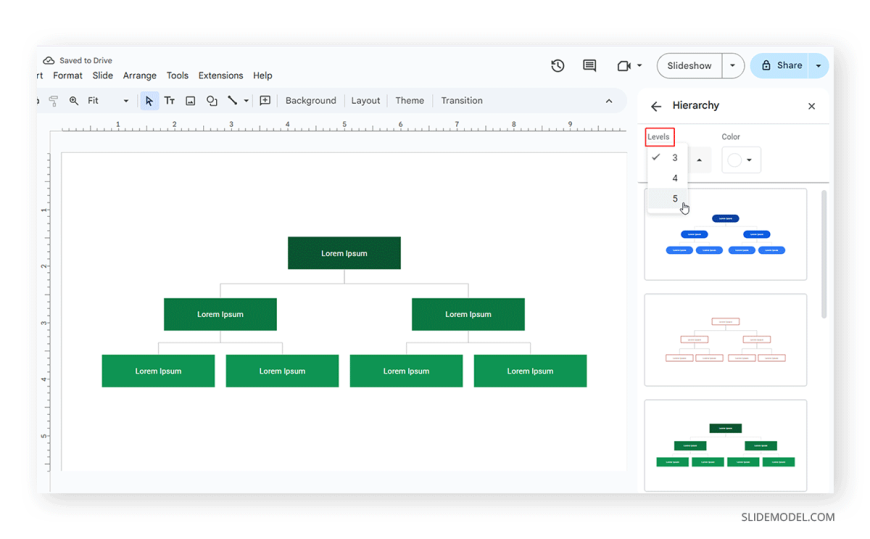Click the Share button
This screenshot has height=539, width=870.
pos(781,66)
